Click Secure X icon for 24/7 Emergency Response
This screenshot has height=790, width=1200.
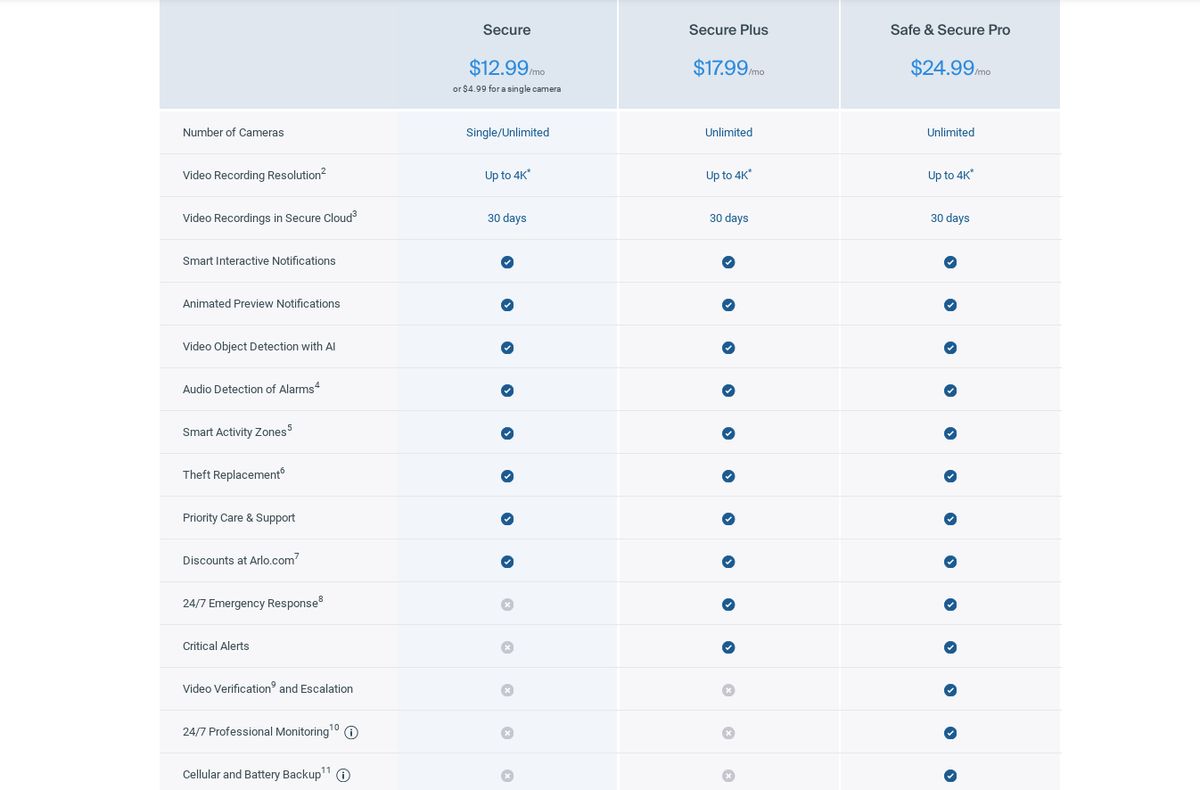coord(507,604)
